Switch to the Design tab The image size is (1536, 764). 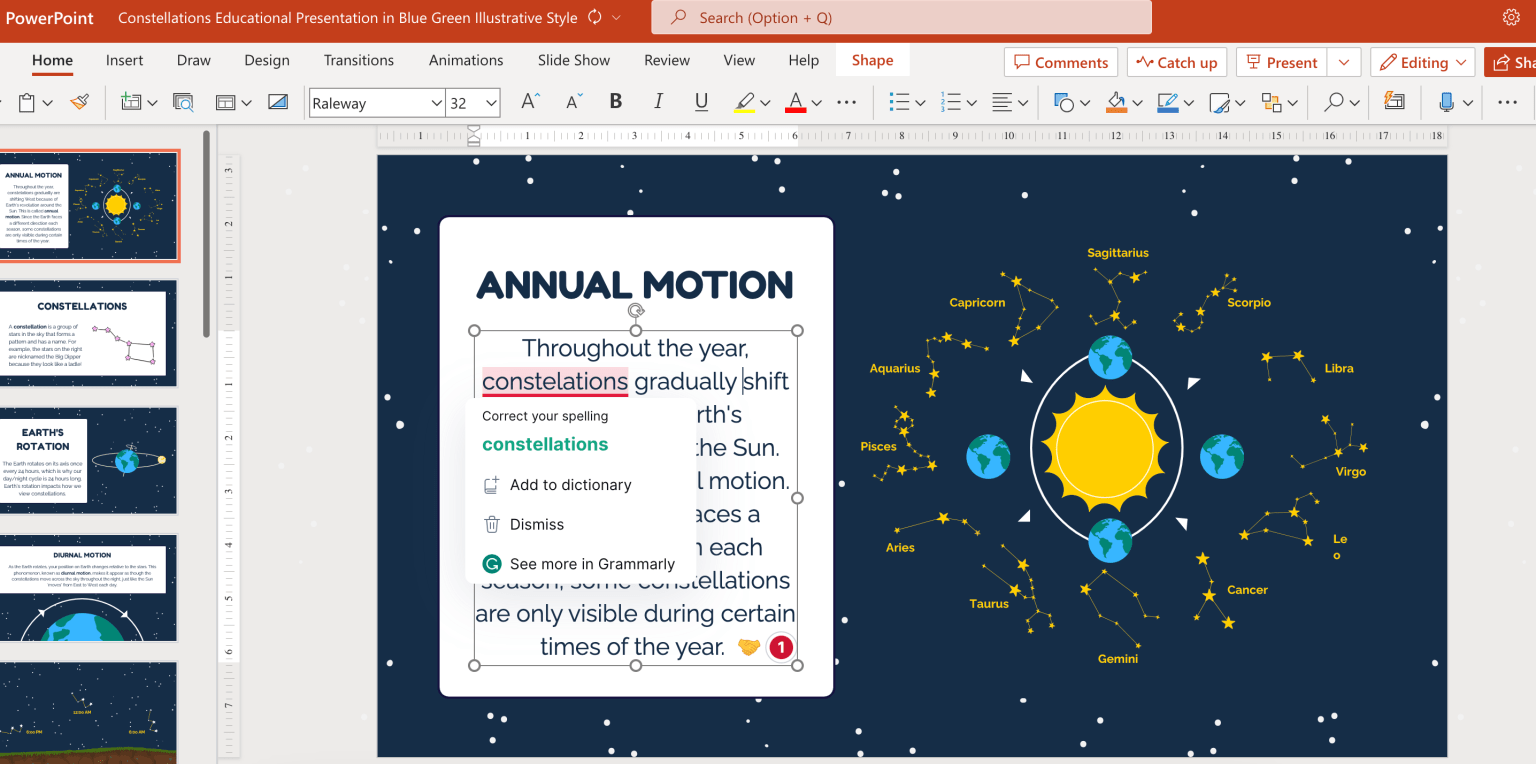(x=267, y=60)
